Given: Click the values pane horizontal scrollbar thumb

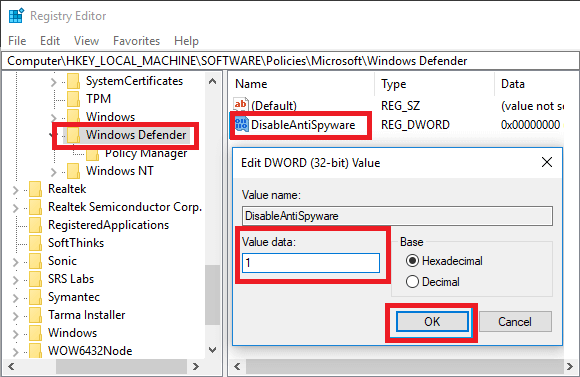Looking at the screenshot, I should (404, 367).
